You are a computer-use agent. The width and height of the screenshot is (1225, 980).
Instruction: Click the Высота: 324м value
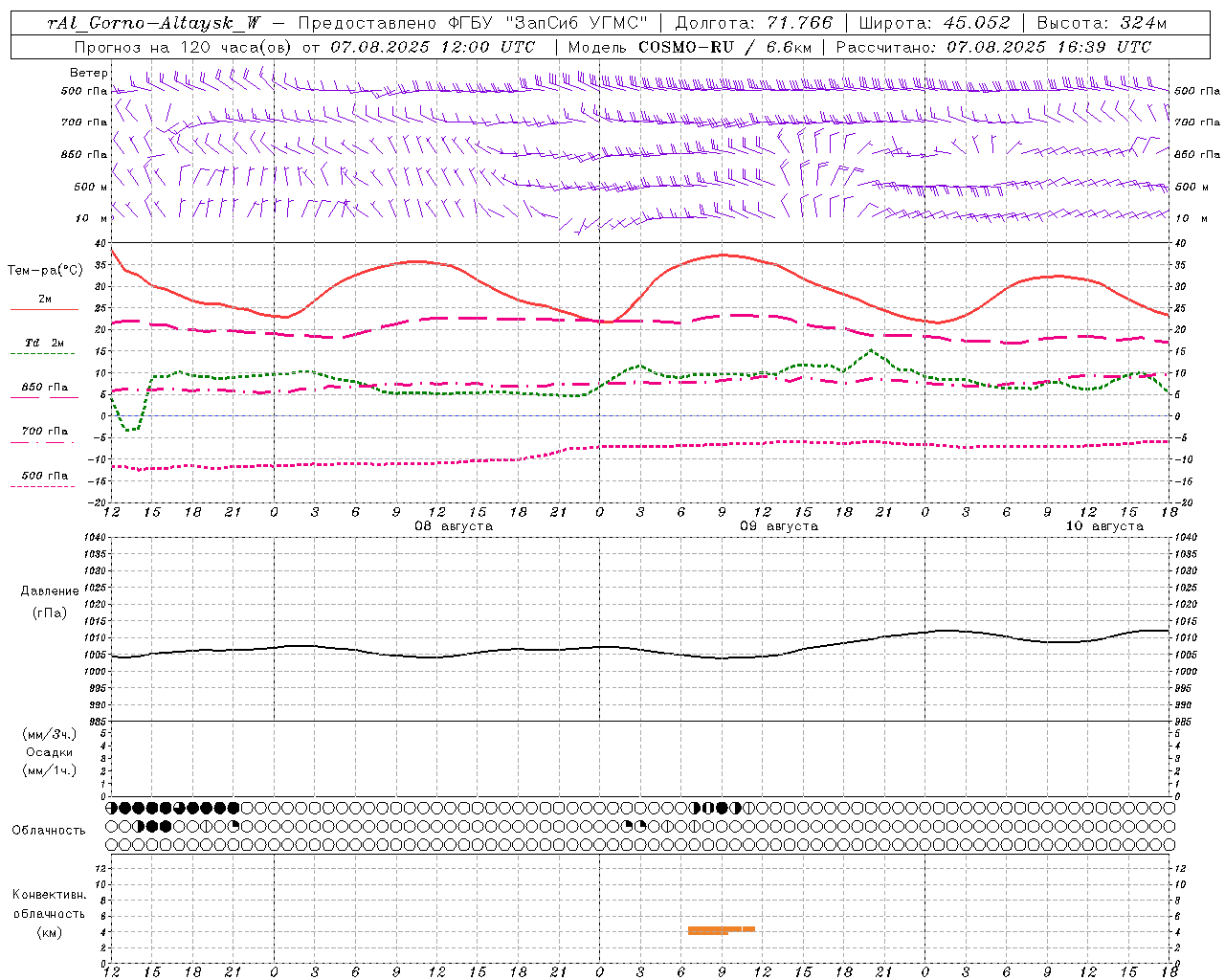1102,23
